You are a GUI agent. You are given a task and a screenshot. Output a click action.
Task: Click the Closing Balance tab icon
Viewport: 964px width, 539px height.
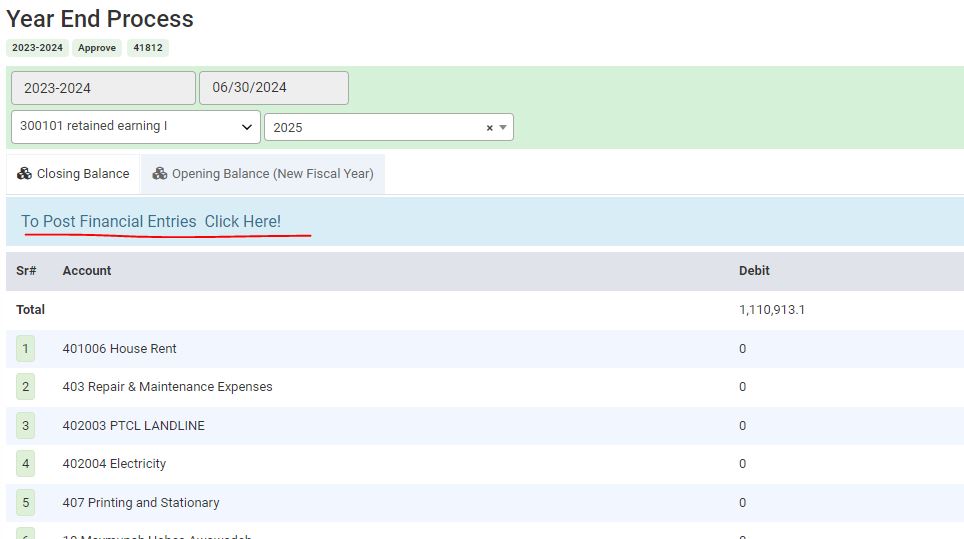tap(25, 174)
